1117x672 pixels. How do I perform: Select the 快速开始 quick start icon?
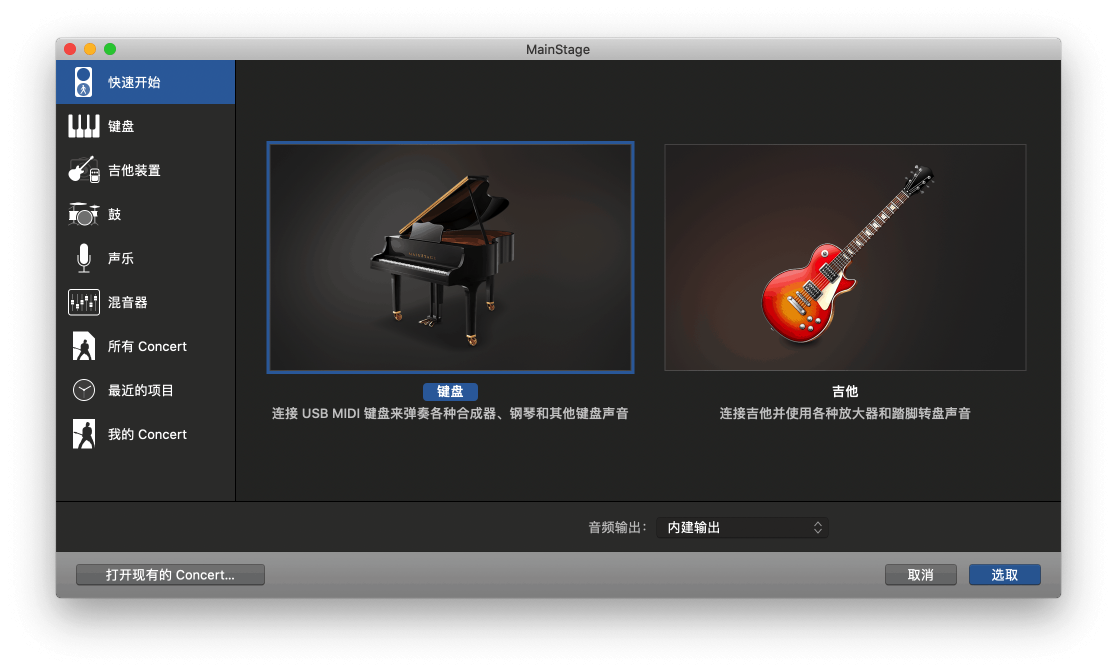(86, 81)
